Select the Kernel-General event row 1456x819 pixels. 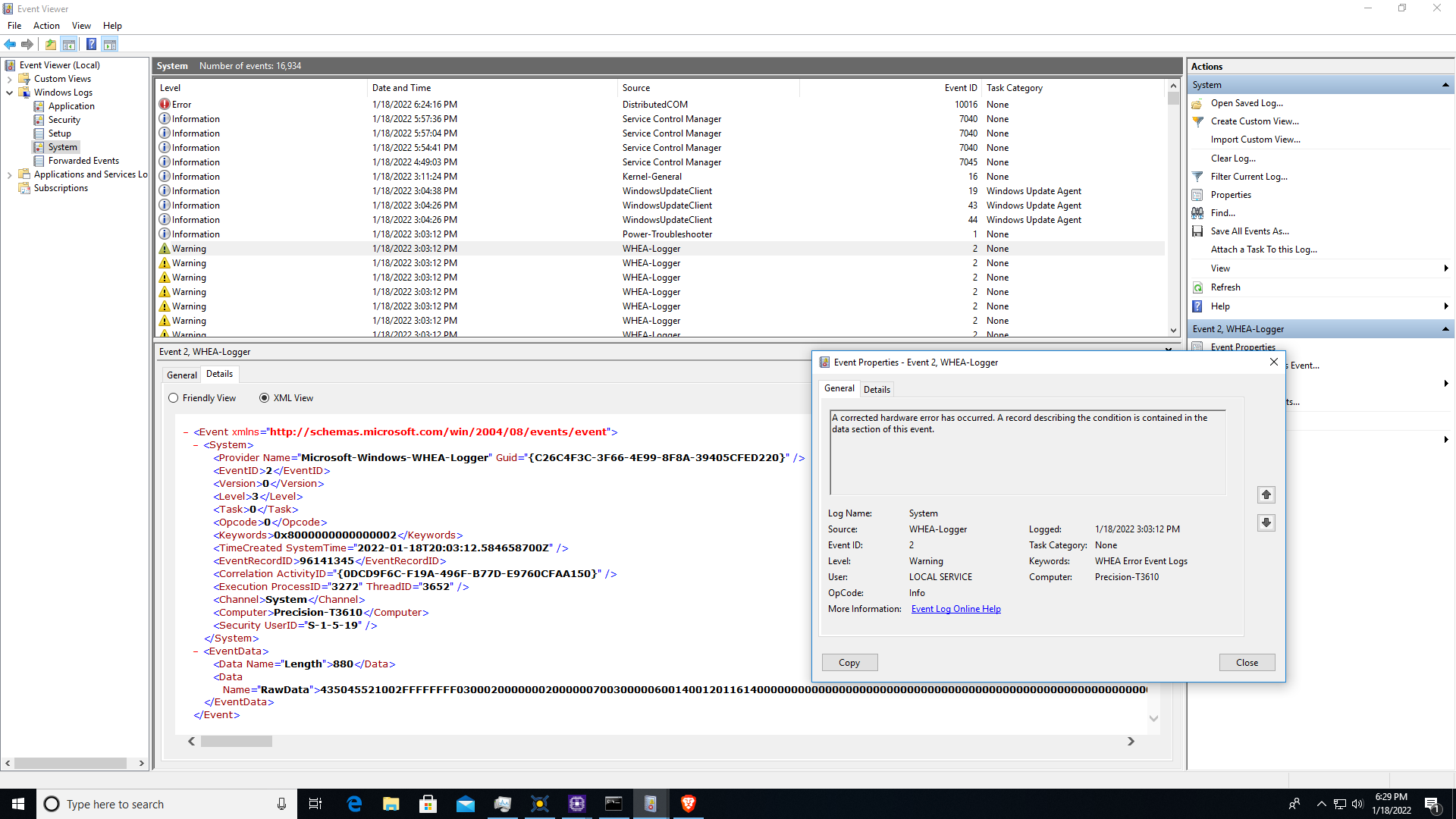(x=660, y=177)
